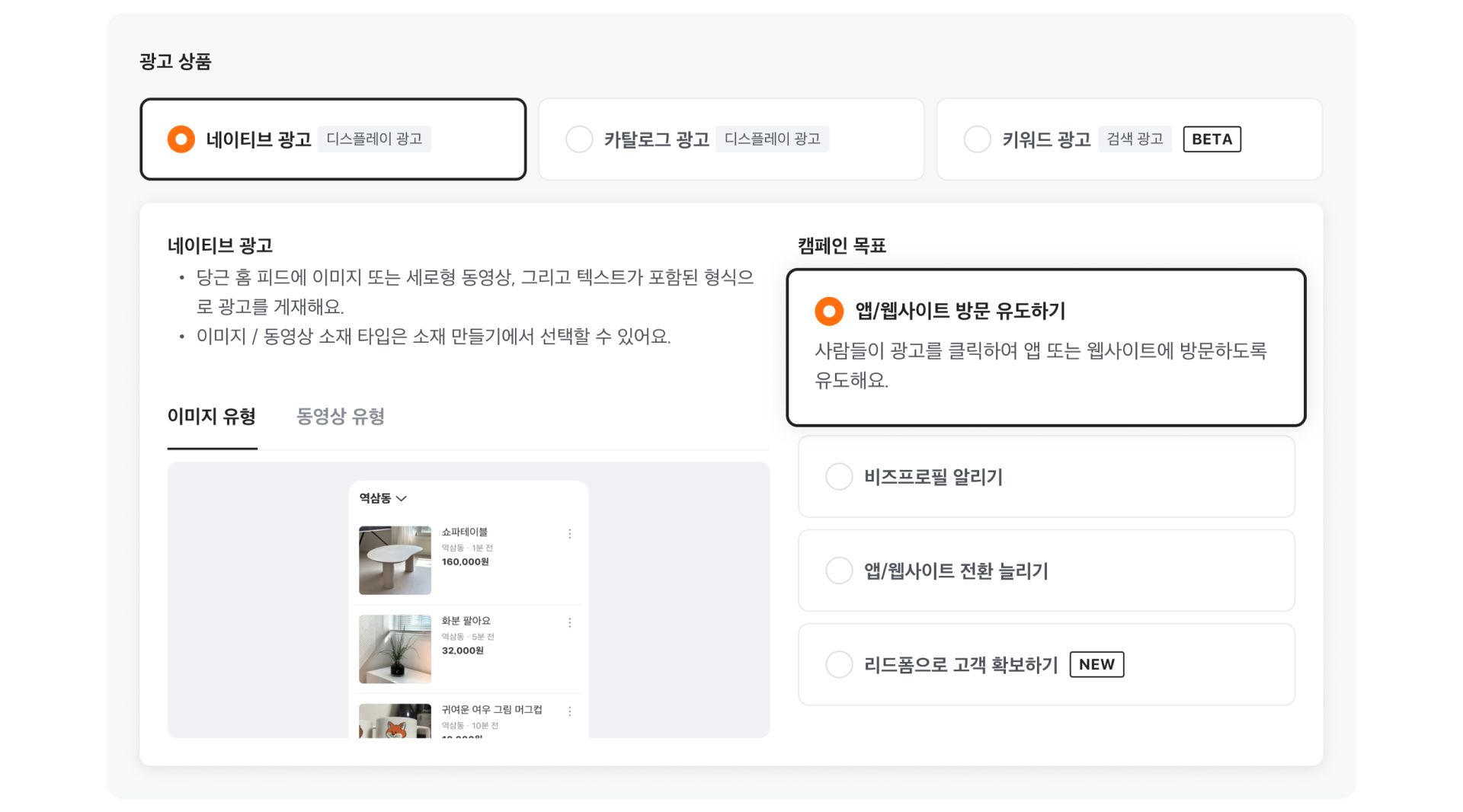This screenshot has width=1463, height=812.
Task: Select the 카탈로그 광고 radio option
Action: click(x=579, y=139)
